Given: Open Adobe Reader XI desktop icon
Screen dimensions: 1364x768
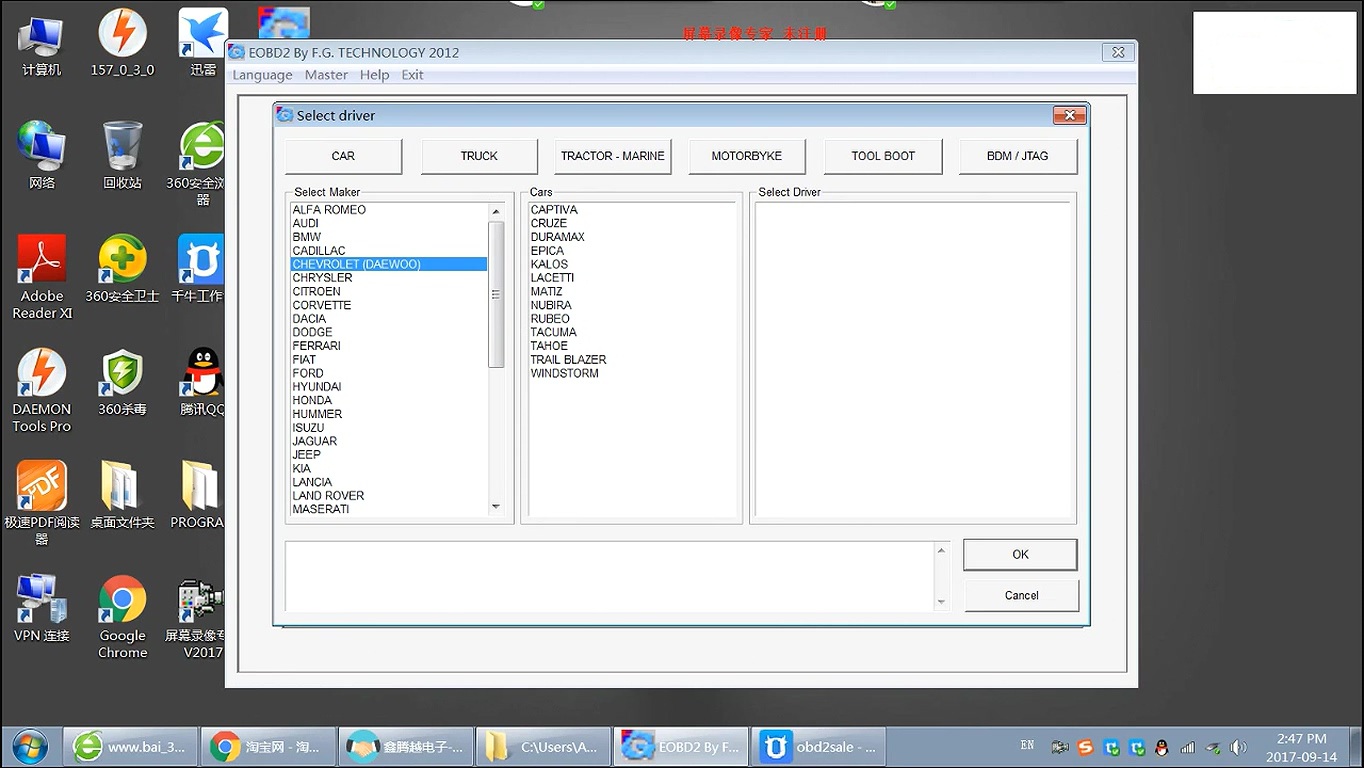Looking at the screenshot, I should pos(42,278).
